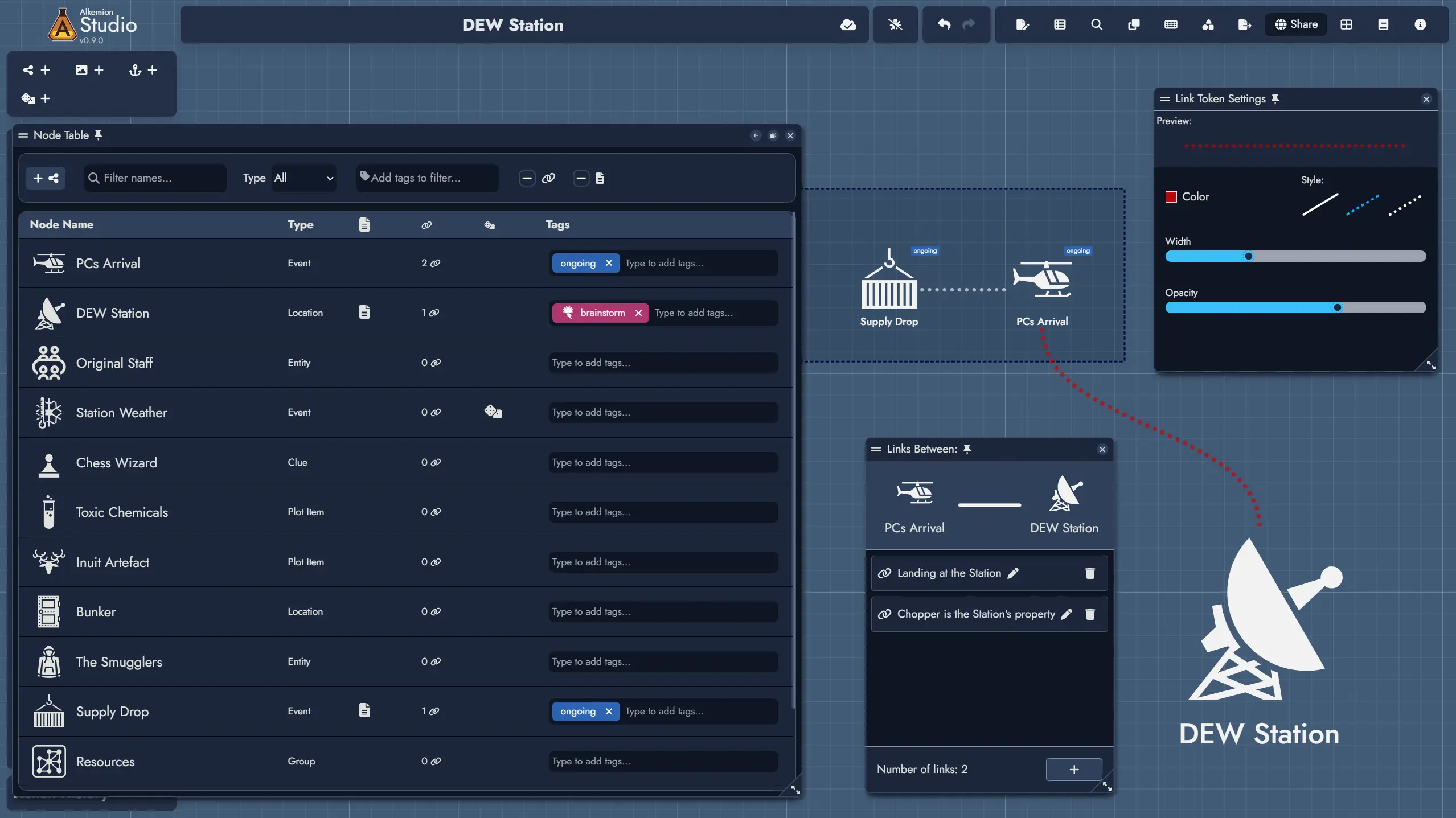Viewport: 1456px width, 818px height.
Task: Toggle the ongoing tag on Supply Drop node
Action: point(608,712)
